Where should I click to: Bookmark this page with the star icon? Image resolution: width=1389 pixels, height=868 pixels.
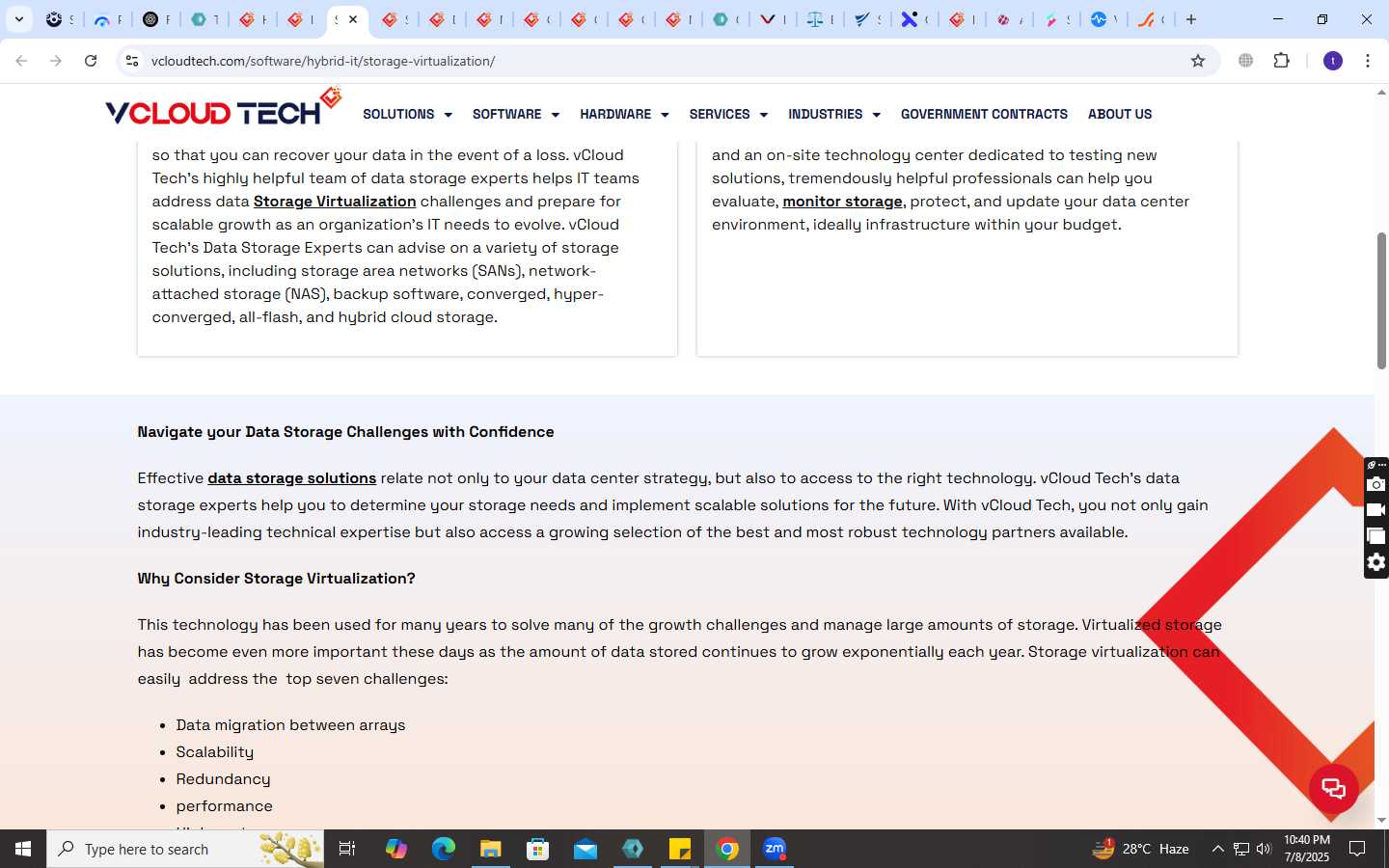pyautogui.click(x=1198, y=61)
